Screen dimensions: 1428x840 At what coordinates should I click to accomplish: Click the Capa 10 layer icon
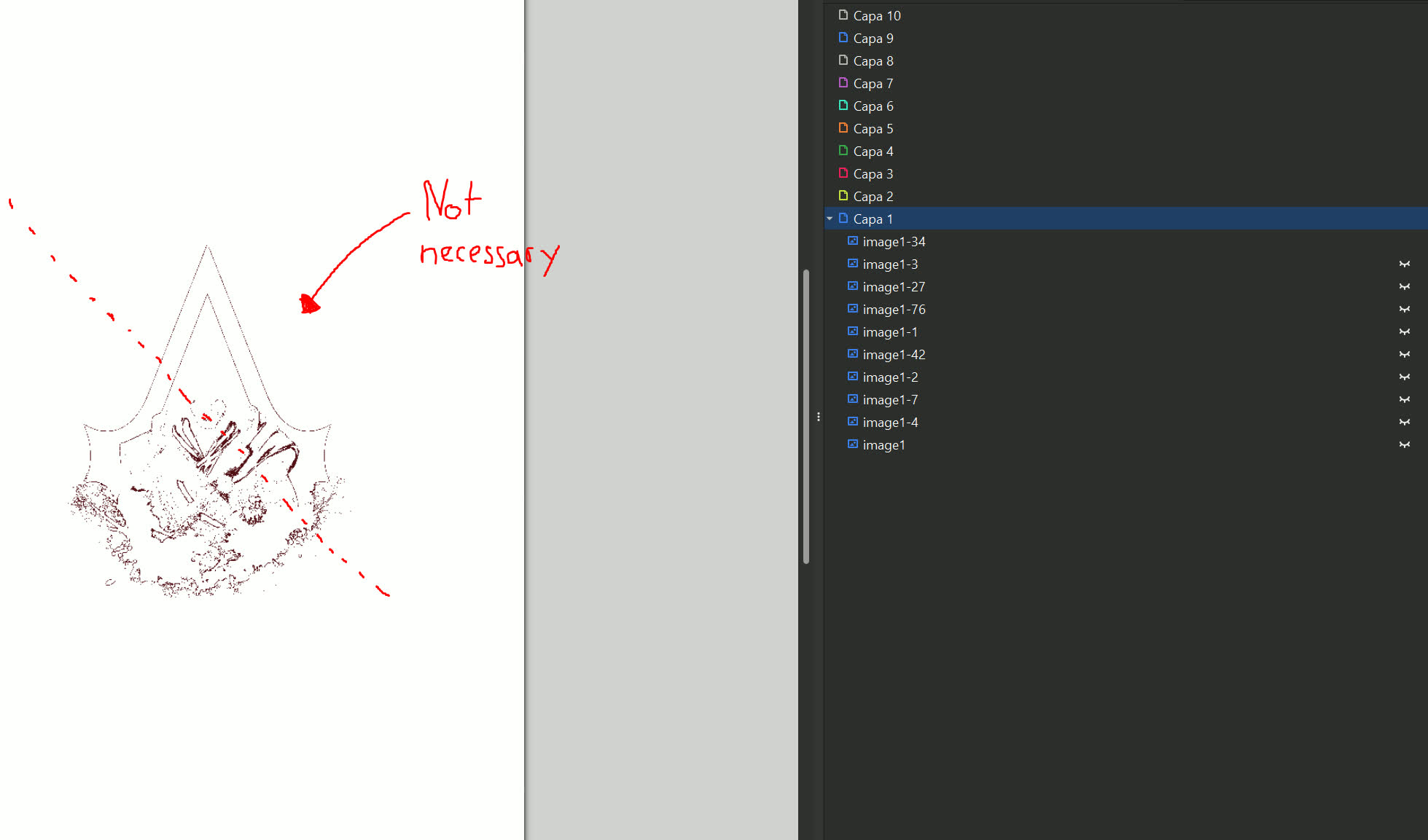843,15
